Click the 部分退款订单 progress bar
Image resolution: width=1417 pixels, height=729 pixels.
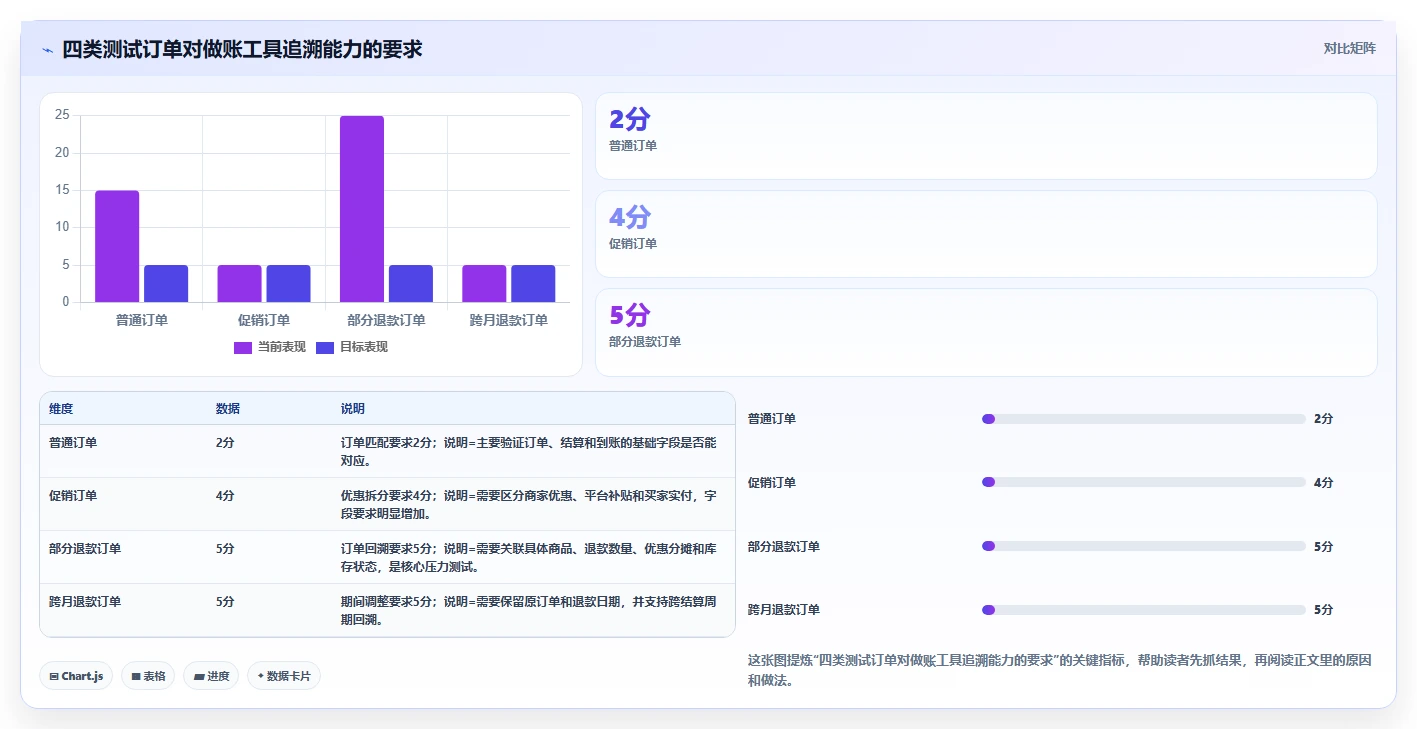coord(1144,546)
